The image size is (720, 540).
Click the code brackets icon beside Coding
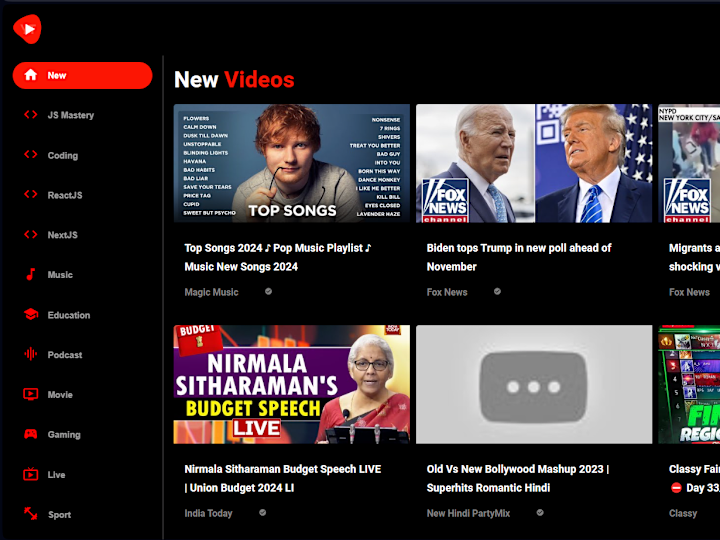(x=31, y=155)
